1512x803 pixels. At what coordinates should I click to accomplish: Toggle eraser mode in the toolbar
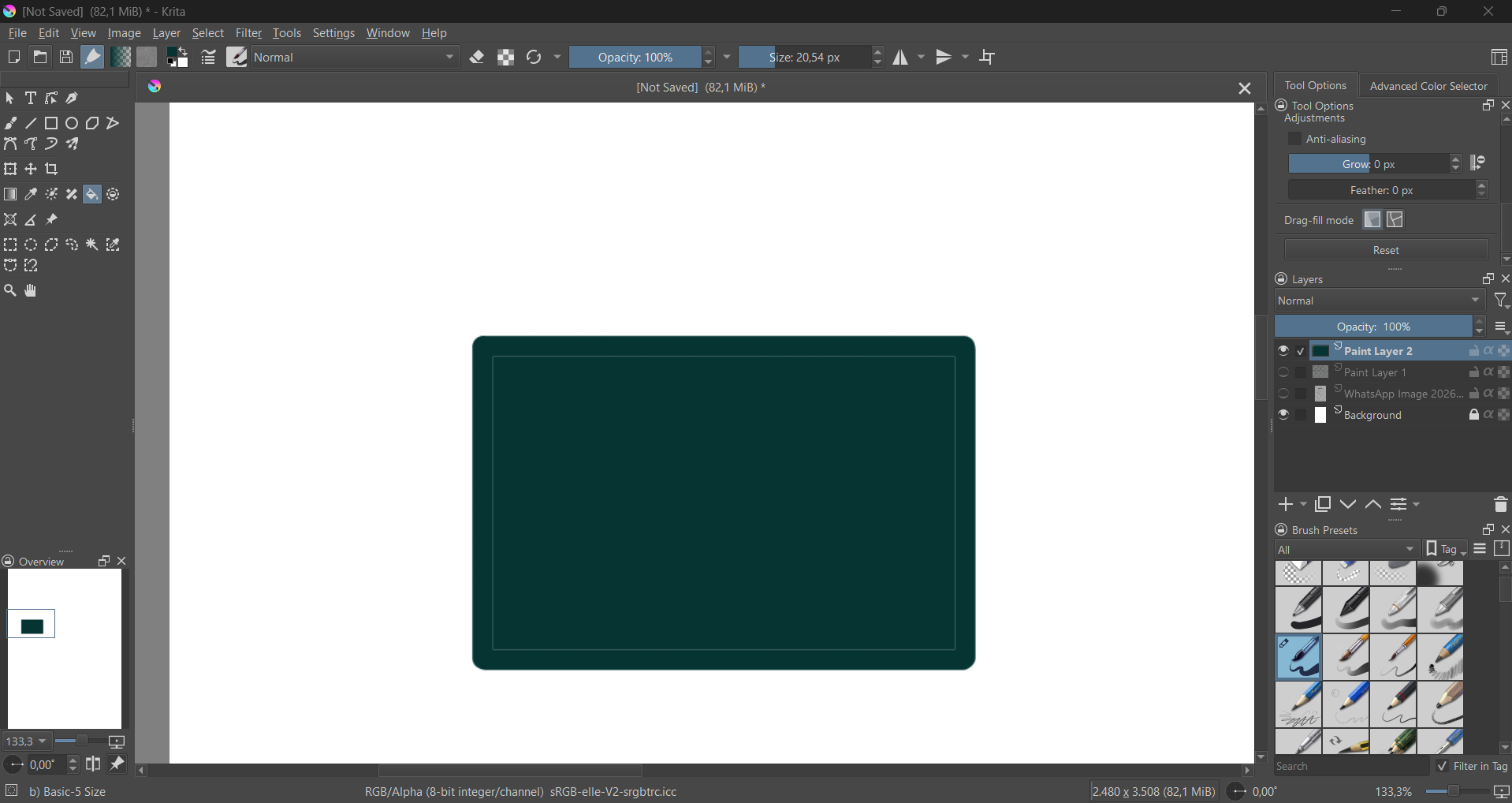478,58
